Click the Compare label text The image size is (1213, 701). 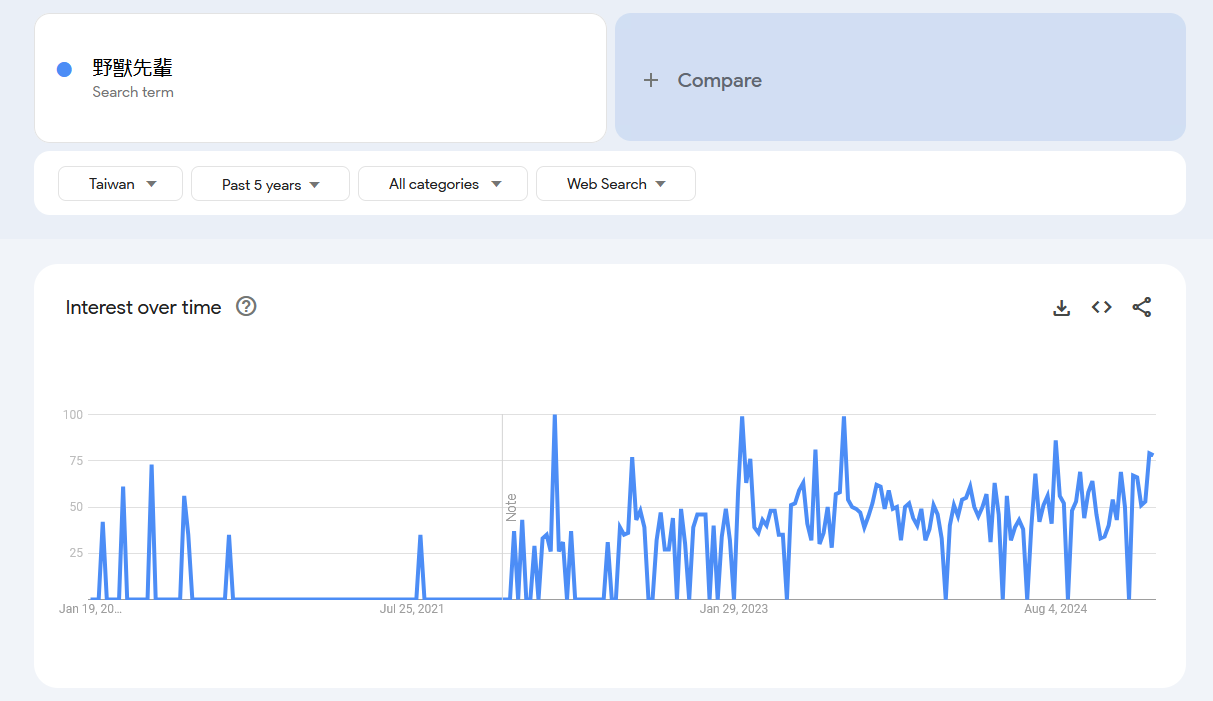point(719,81)
